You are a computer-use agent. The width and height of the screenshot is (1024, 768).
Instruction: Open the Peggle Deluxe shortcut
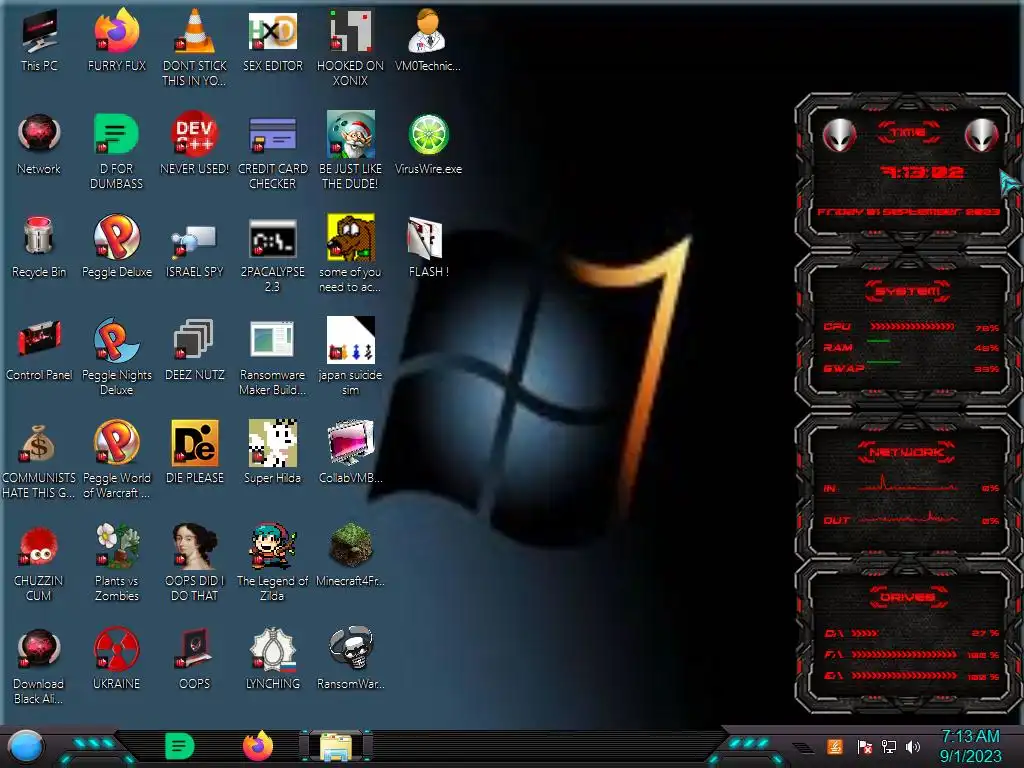pyautogui.click(x=116, y=247)
